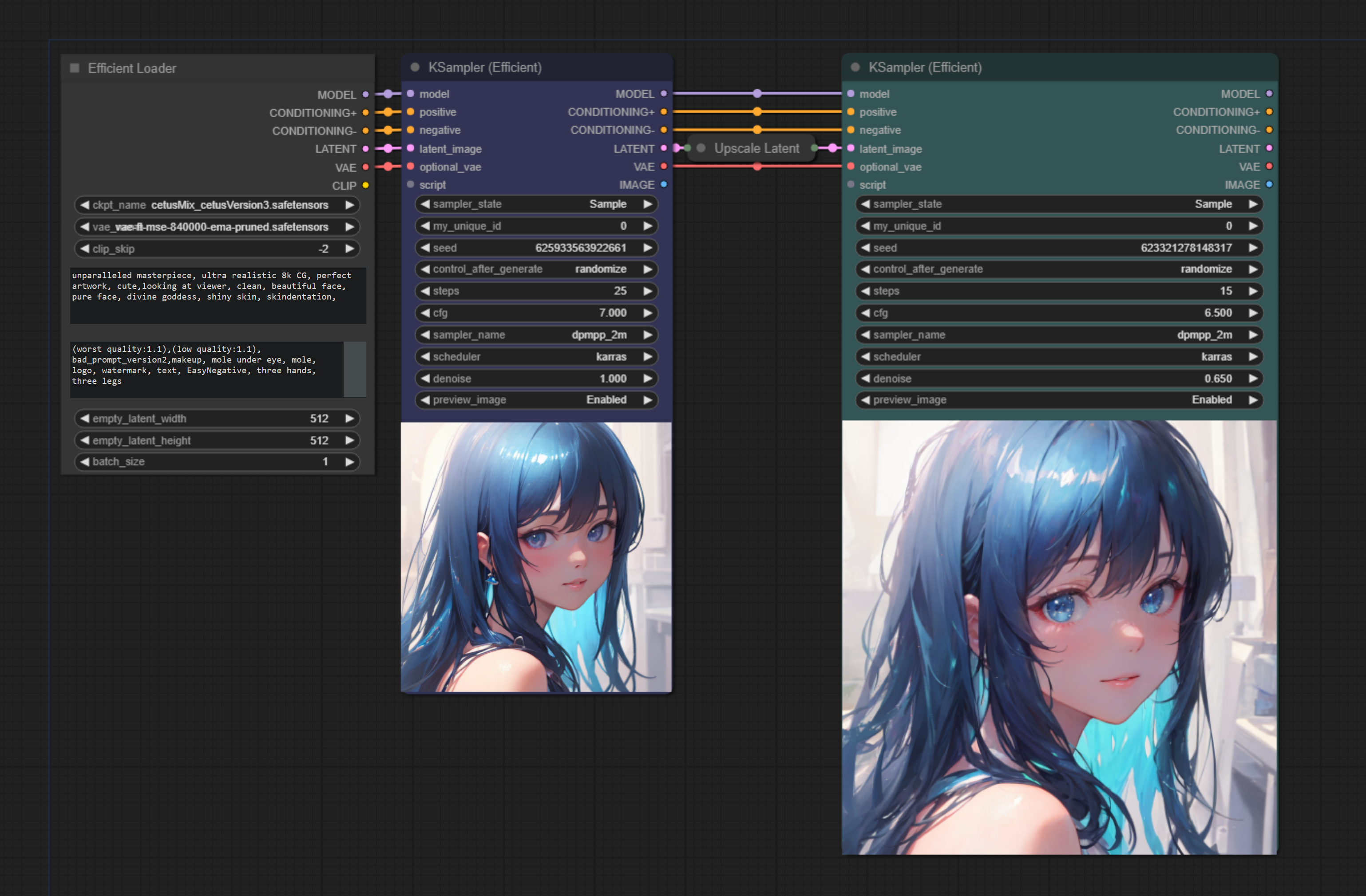This screenshot has width=1366, height=896.
Task: Click the CLIP output socket on Efficient Loader
Action: pyautogui.click(x=366, y=186)
